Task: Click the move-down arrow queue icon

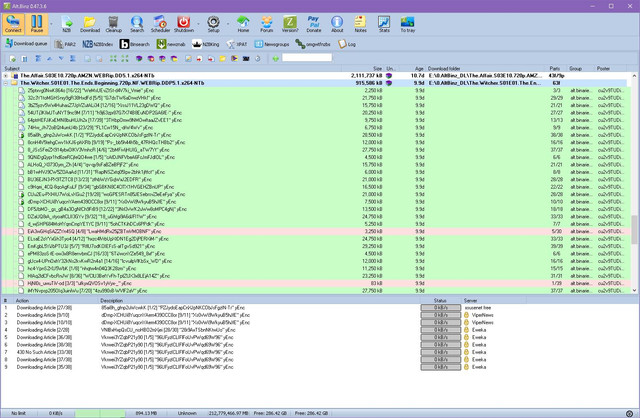Action: point(61,58)
